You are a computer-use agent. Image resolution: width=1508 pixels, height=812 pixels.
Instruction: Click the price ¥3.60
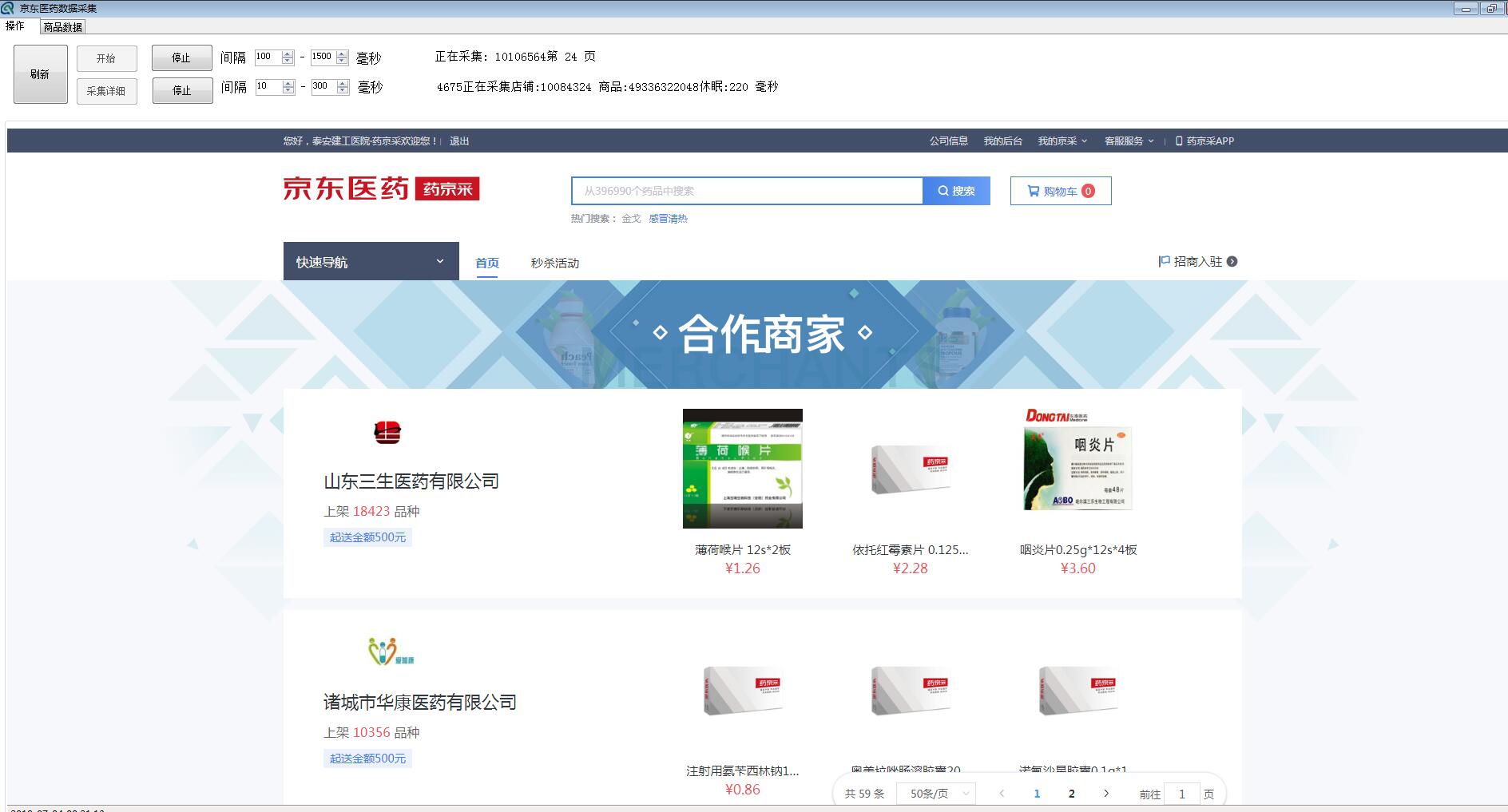[1078, 568]
